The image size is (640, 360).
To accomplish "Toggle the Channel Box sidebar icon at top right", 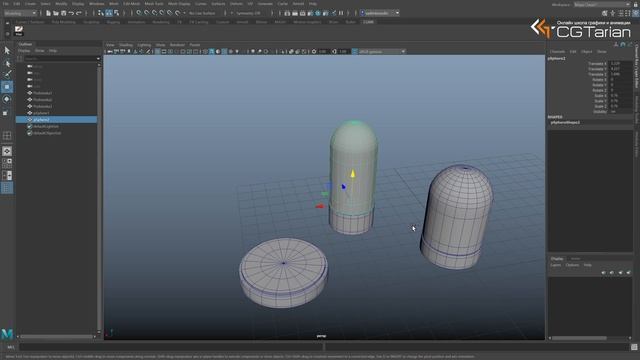I will pyautogui.click(x=636, y=13).
